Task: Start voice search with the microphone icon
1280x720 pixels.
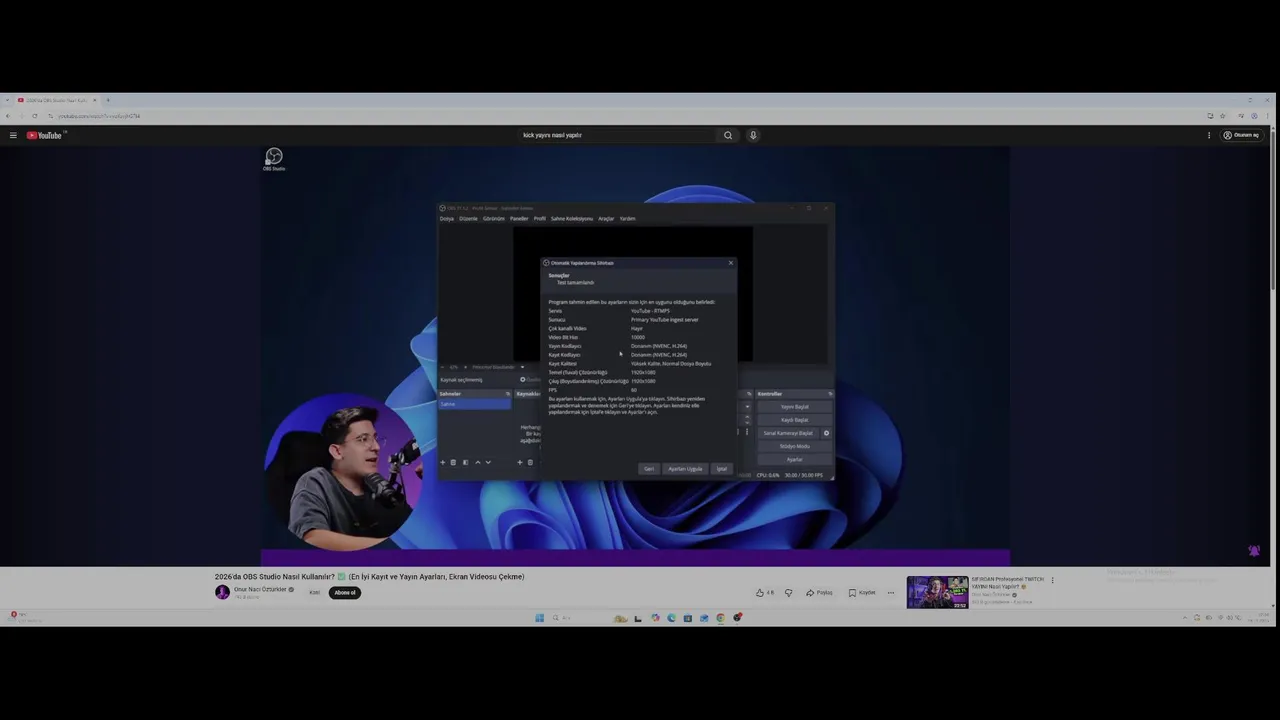Action: [x=753, y=135]
